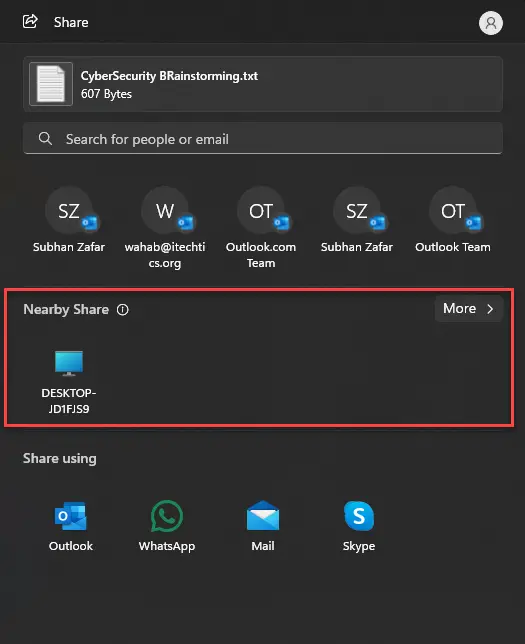Screen dimensions: 525x644
Task: Click the DESKTOP-JD1FJS9 device name label
Action: coord(69,401)
